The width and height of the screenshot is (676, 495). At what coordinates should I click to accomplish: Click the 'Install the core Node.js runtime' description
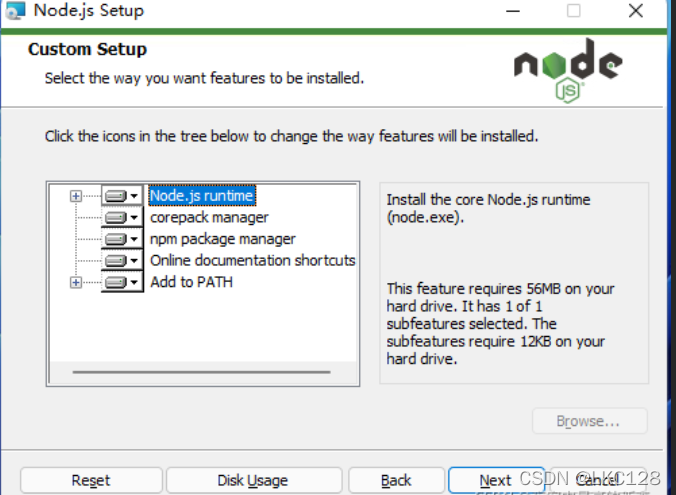click(x=488, y=208)
